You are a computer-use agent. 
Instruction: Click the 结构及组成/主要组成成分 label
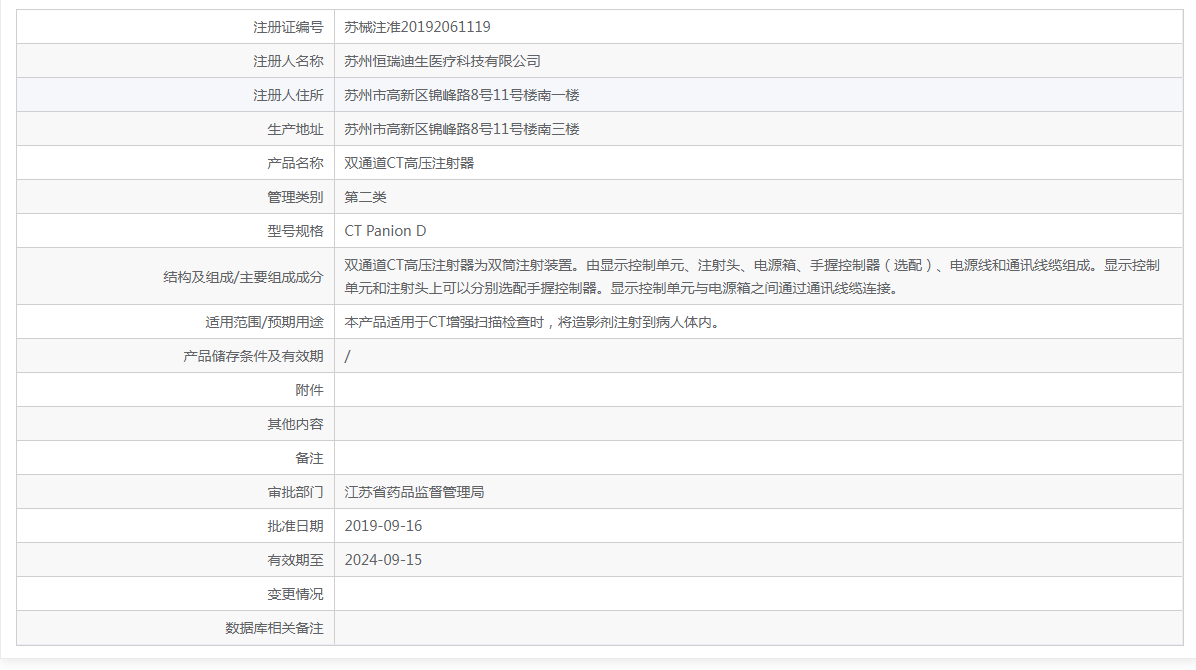(x=243, y=277)
